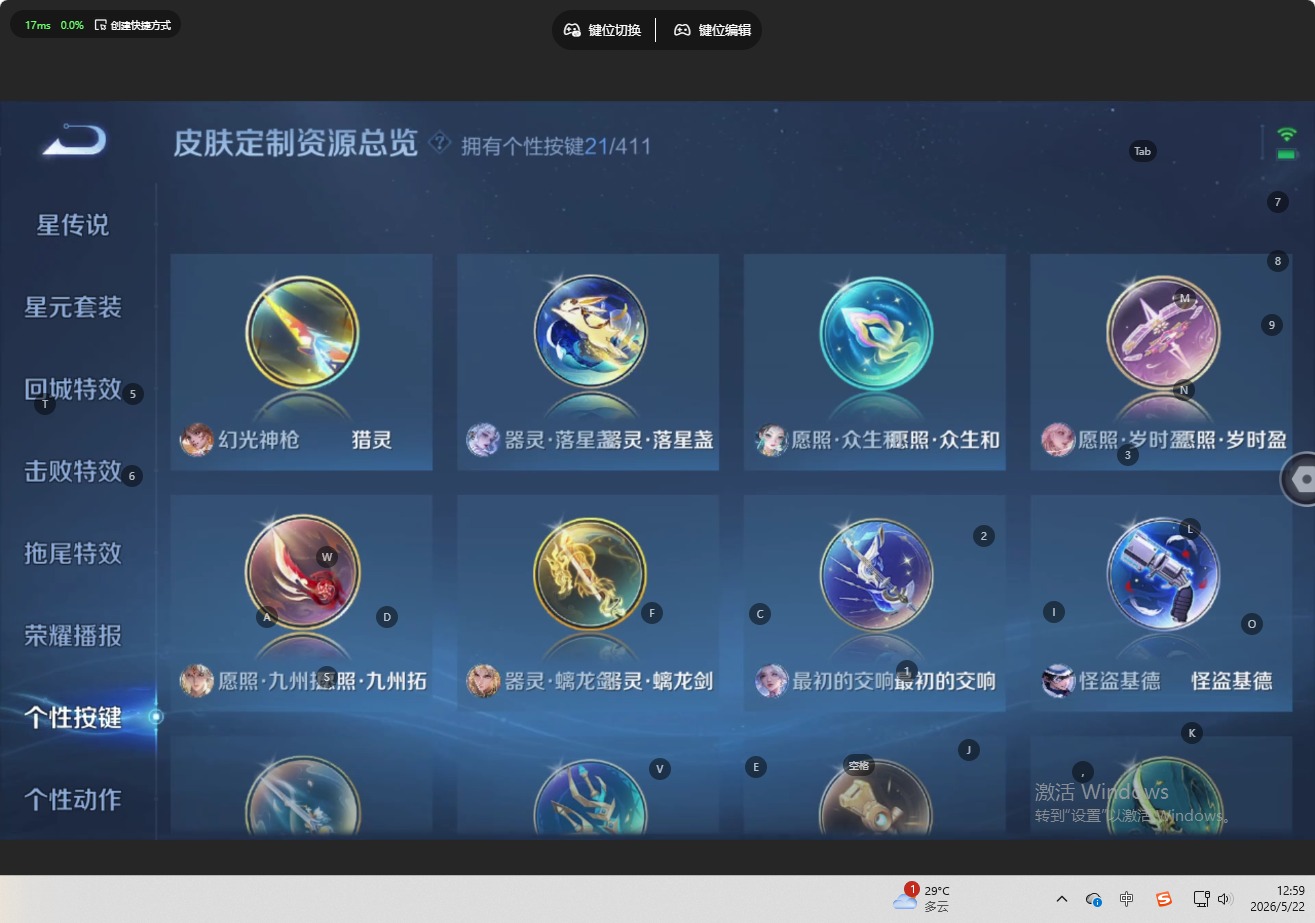Click the hero avatar beside 器灵·落星盏
The height and width of the screenshot is (923, 1315).
point(483,439)
